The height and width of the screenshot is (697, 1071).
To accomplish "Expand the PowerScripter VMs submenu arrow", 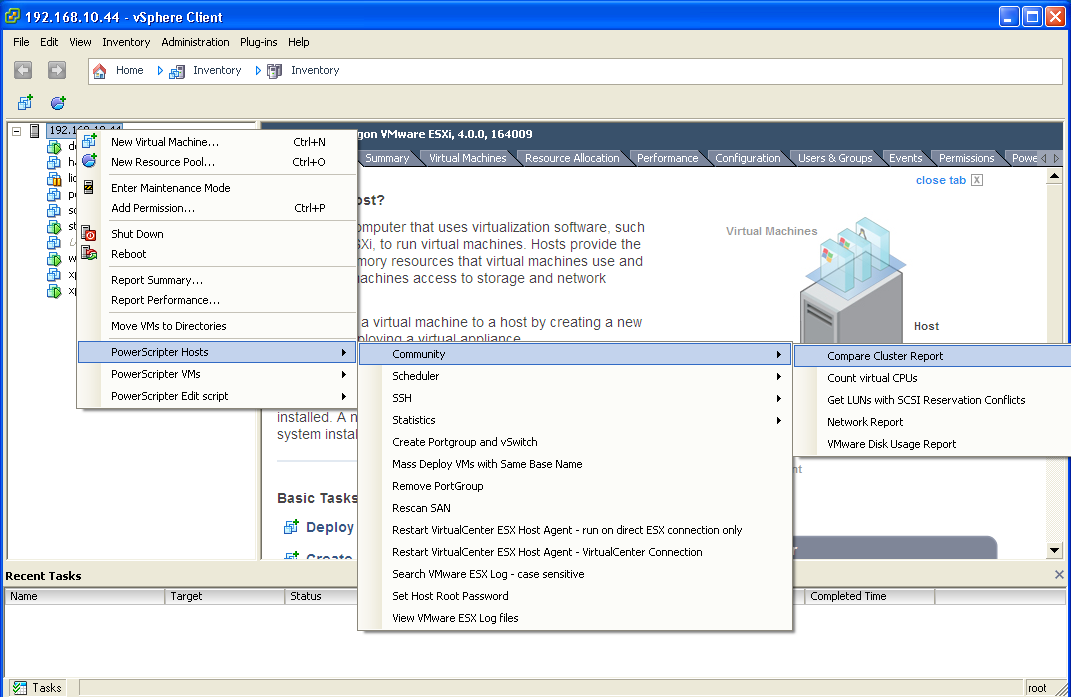I will point(344,374).
